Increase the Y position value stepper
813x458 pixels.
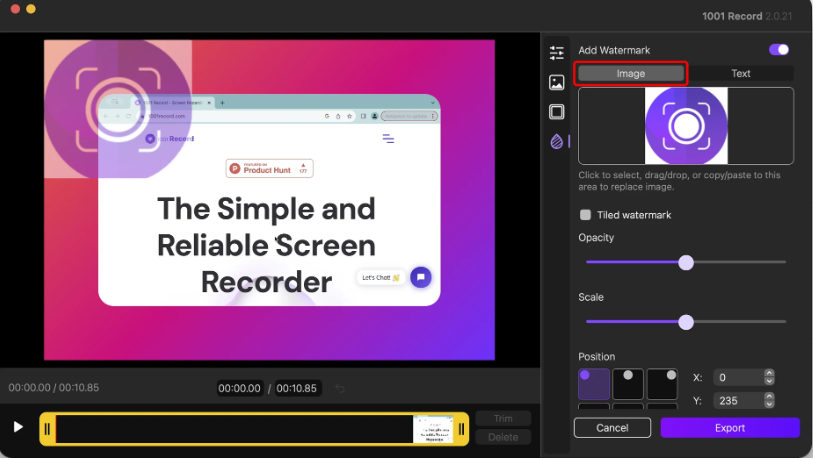(x=769, y=396)
